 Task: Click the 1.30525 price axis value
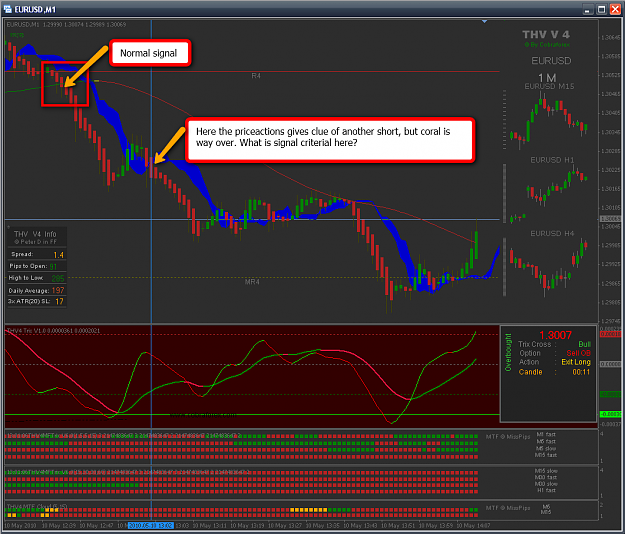611,75
